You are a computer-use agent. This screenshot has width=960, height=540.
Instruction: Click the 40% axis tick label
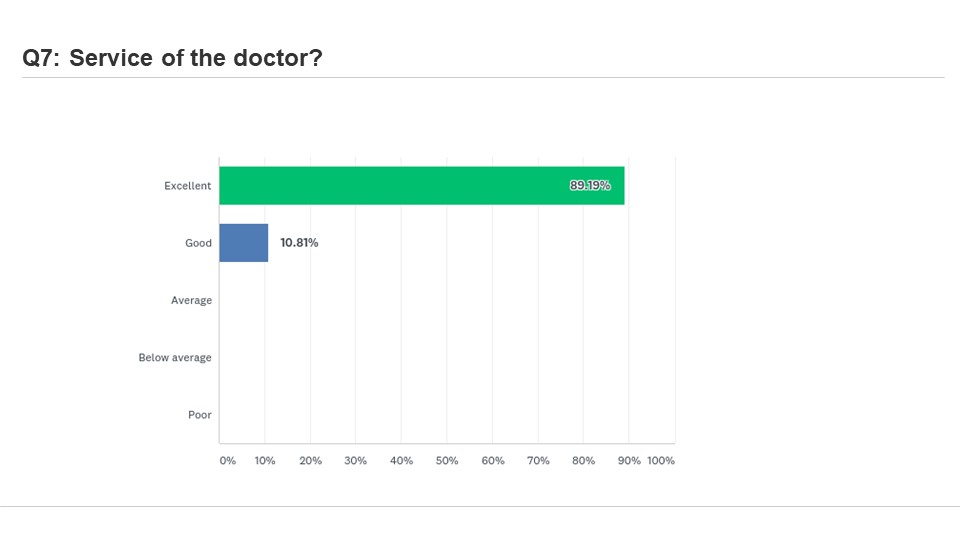pyautogui.click(x=402, y=460)
